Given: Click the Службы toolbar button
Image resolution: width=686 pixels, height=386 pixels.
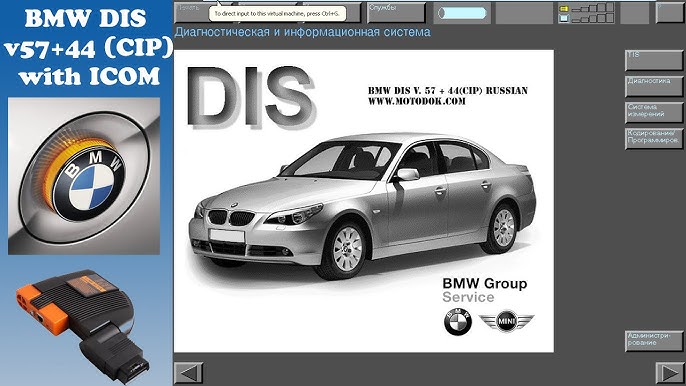Looking at the screenshot, I should pos(396,12).
